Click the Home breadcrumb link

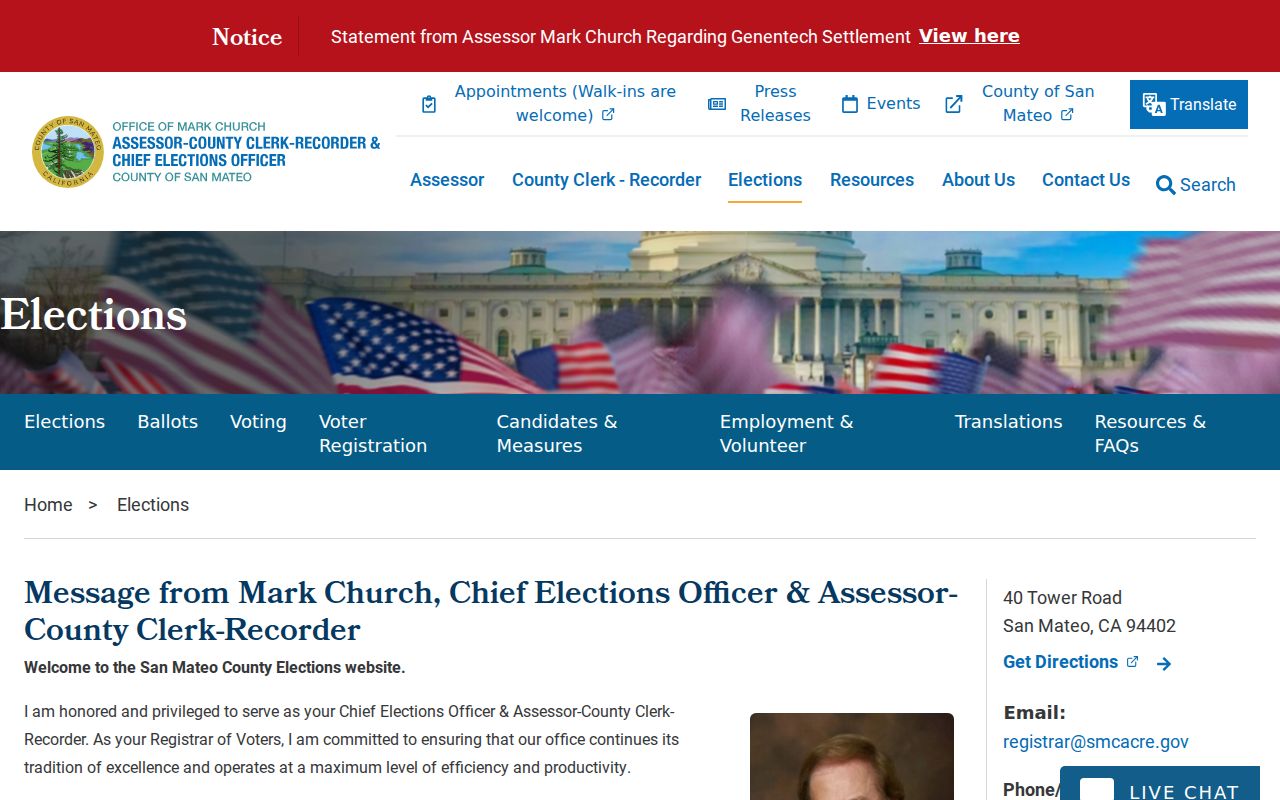pos(48,505)
